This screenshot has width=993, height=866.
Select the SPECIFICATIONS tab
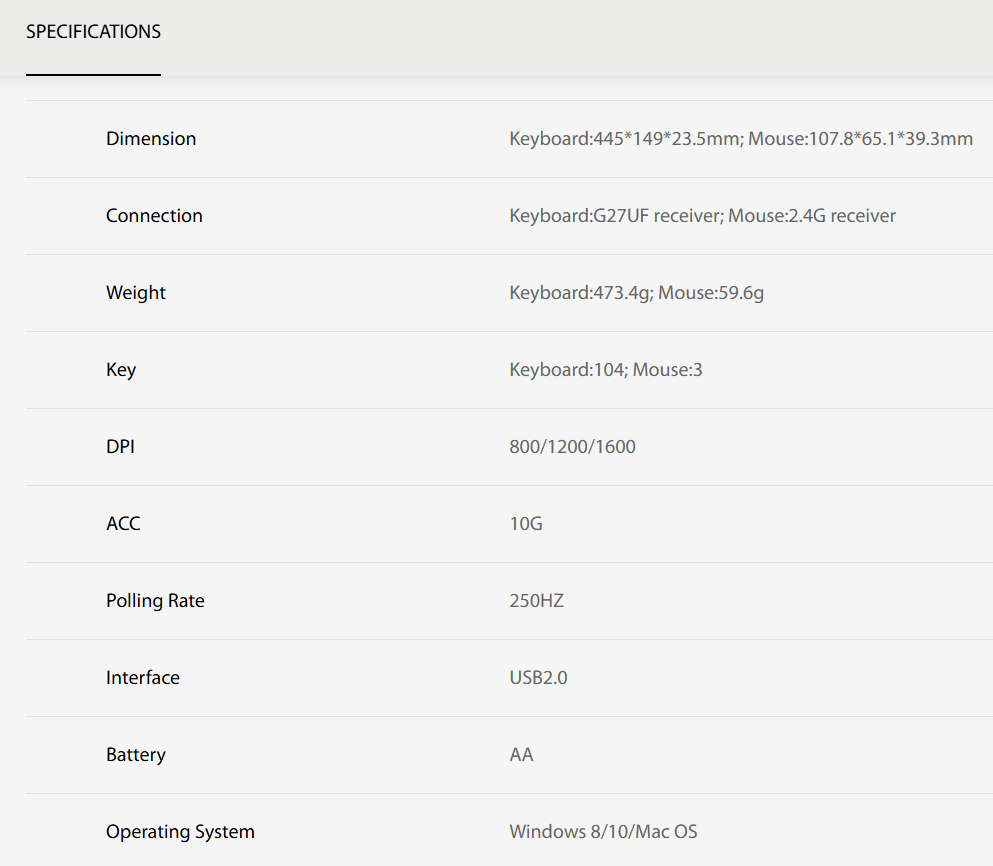click(93, 32)
